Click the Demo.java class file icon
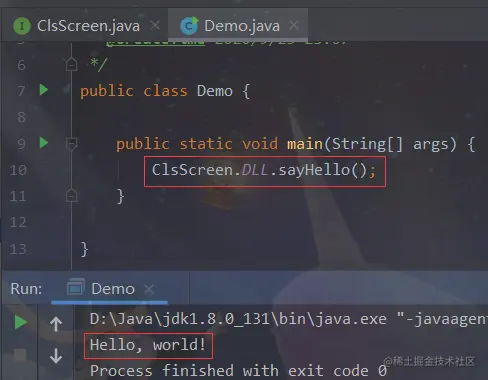 coord(189,26)
